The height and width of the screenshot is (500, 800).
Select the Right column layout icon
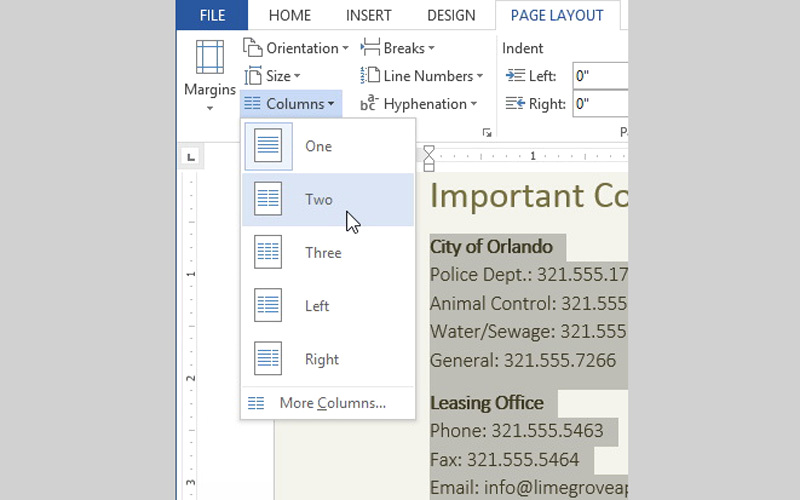tap(268, 358)
